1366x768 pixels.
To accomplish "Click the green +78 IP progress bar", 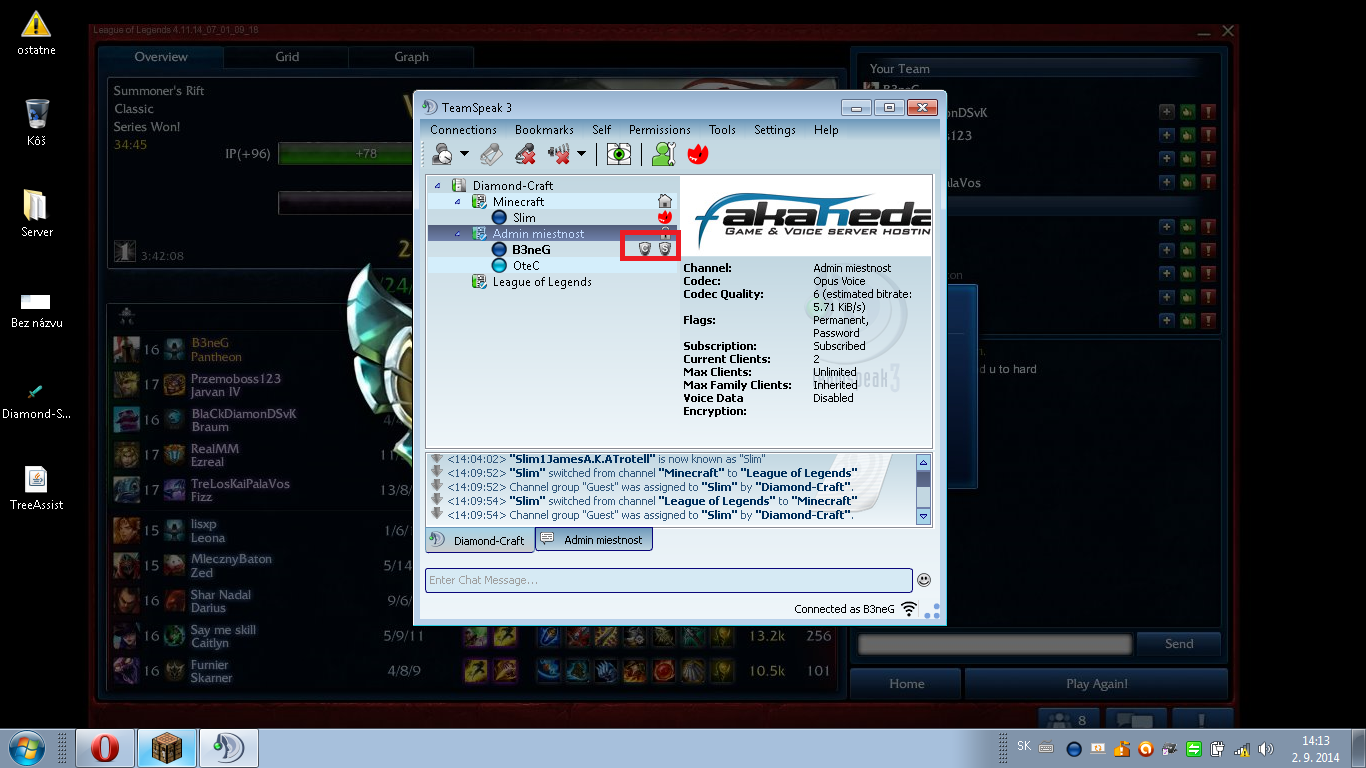I will click(345, 154).
